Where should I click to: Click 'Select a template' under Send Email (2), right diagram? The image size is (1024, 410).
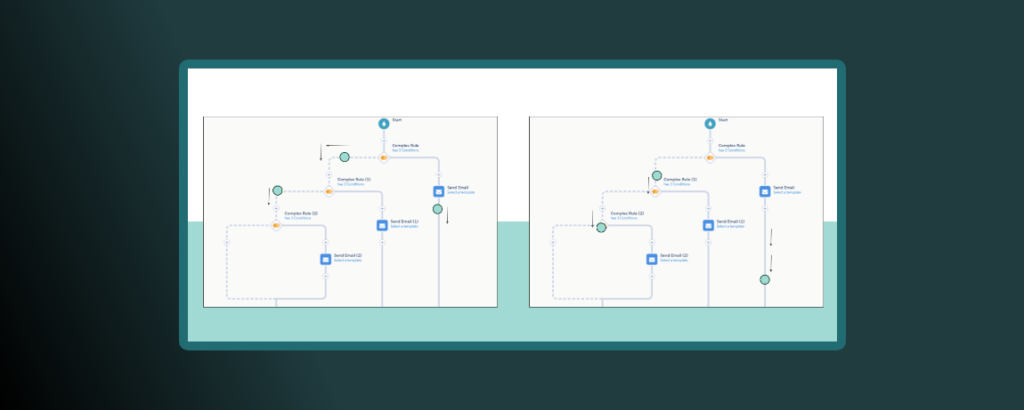[x=675, y=260]
